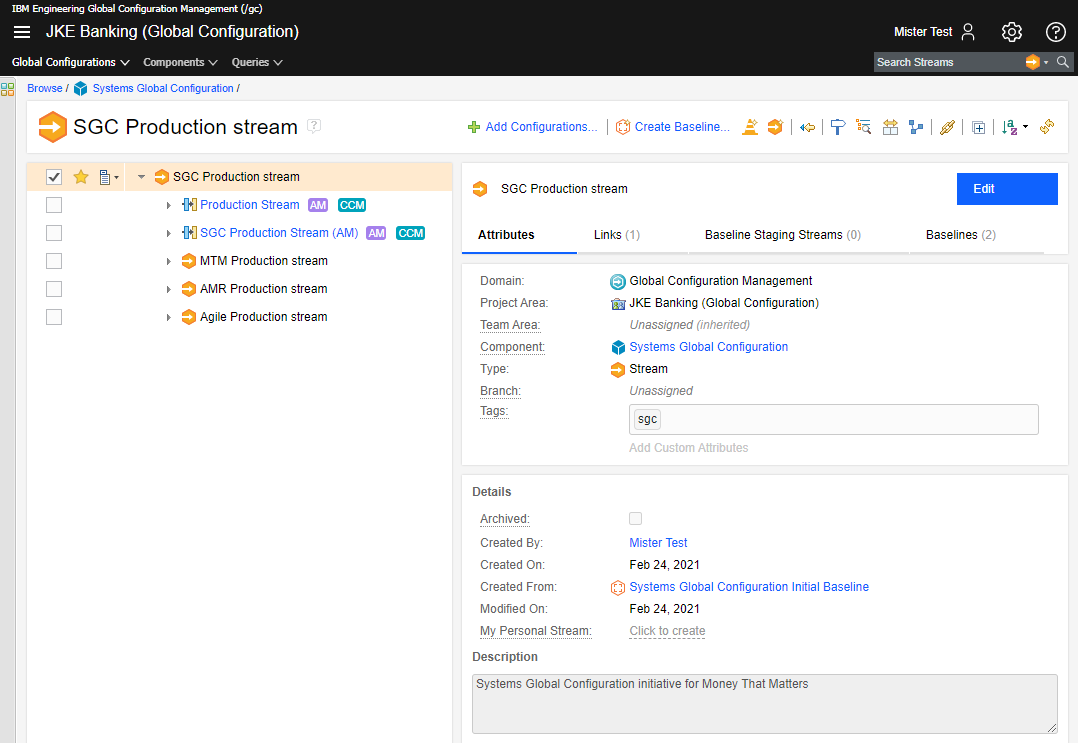1078x743 pixels.
Task: Click the traffic cone icon in toolbar
Action: coord(749,127)
